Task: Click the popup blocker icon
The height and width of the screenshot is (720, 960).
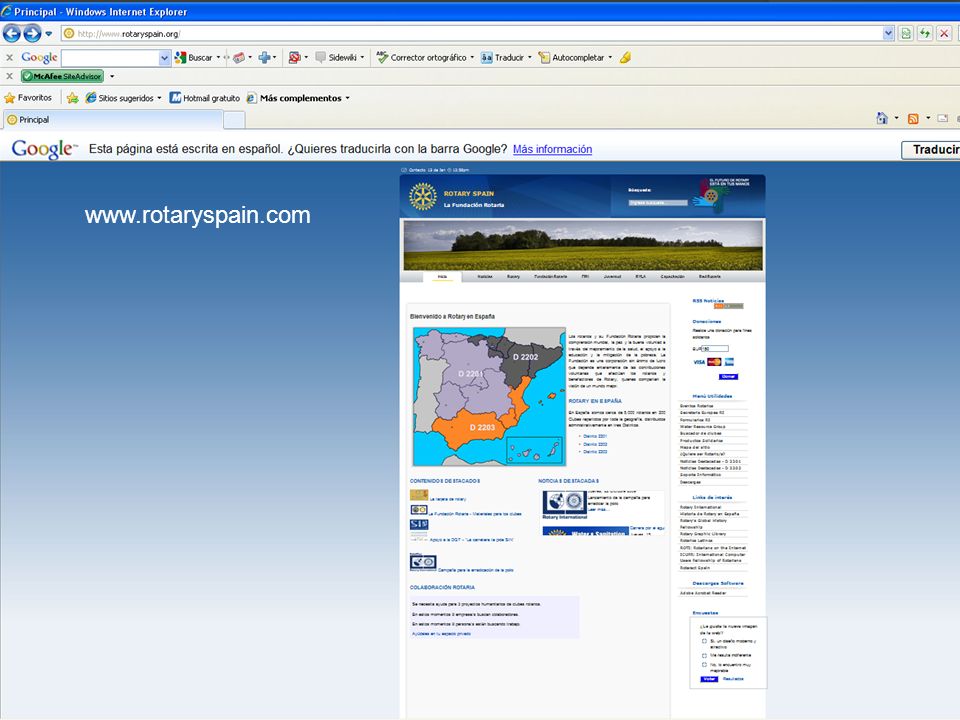Action: pos(294,58)
